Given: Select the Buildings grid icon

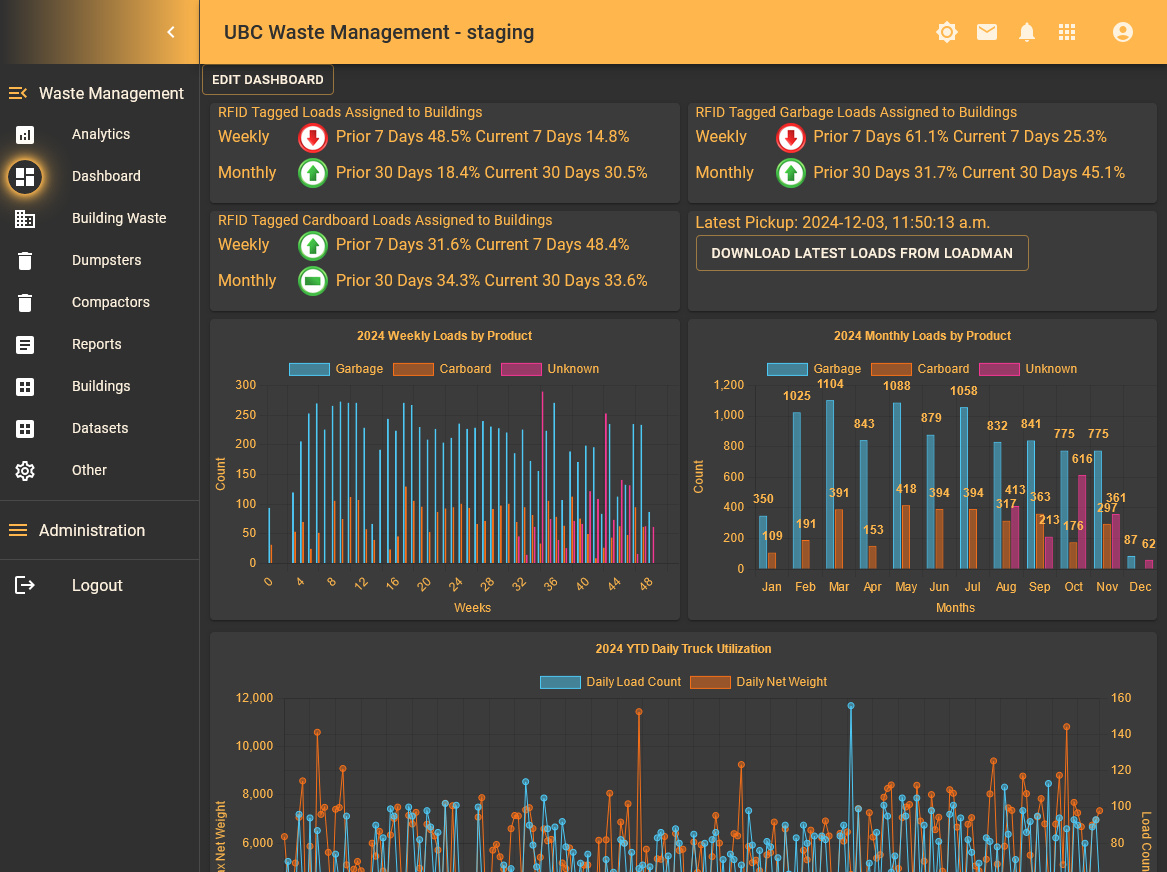Looking at the screenshot, I should click(25, 386).
